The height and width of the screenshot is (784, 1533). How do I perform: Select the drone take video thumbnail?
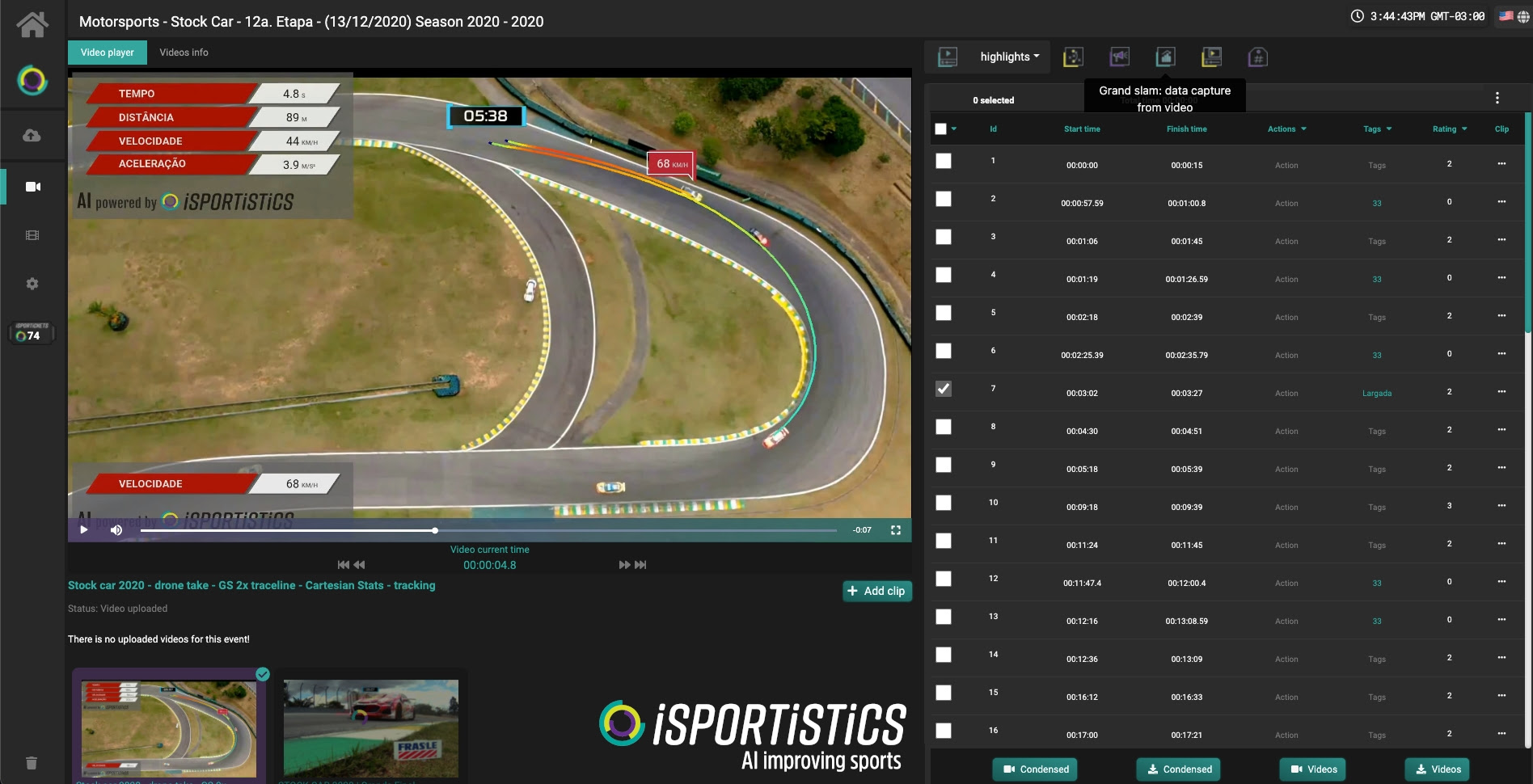click(x=169, y=727)
